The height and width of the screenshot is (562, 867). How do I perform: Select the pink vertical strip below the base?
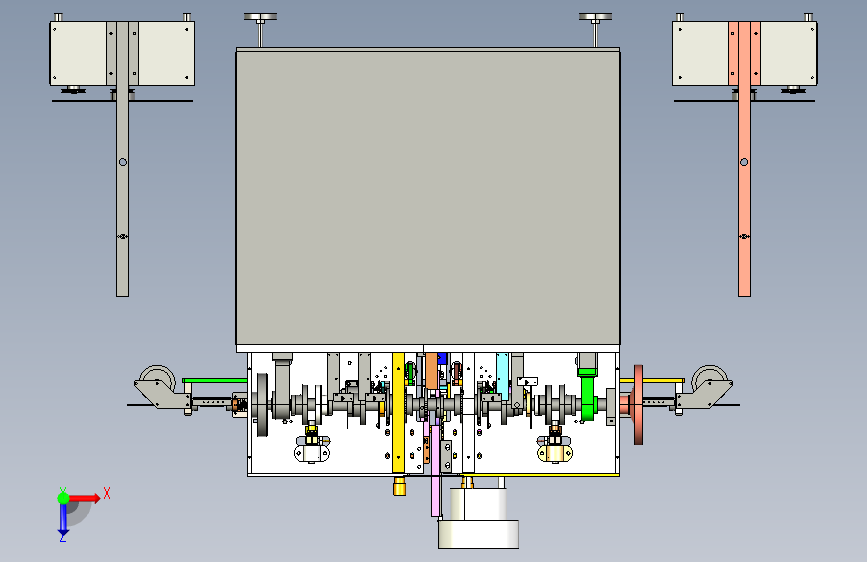(436, 470)
